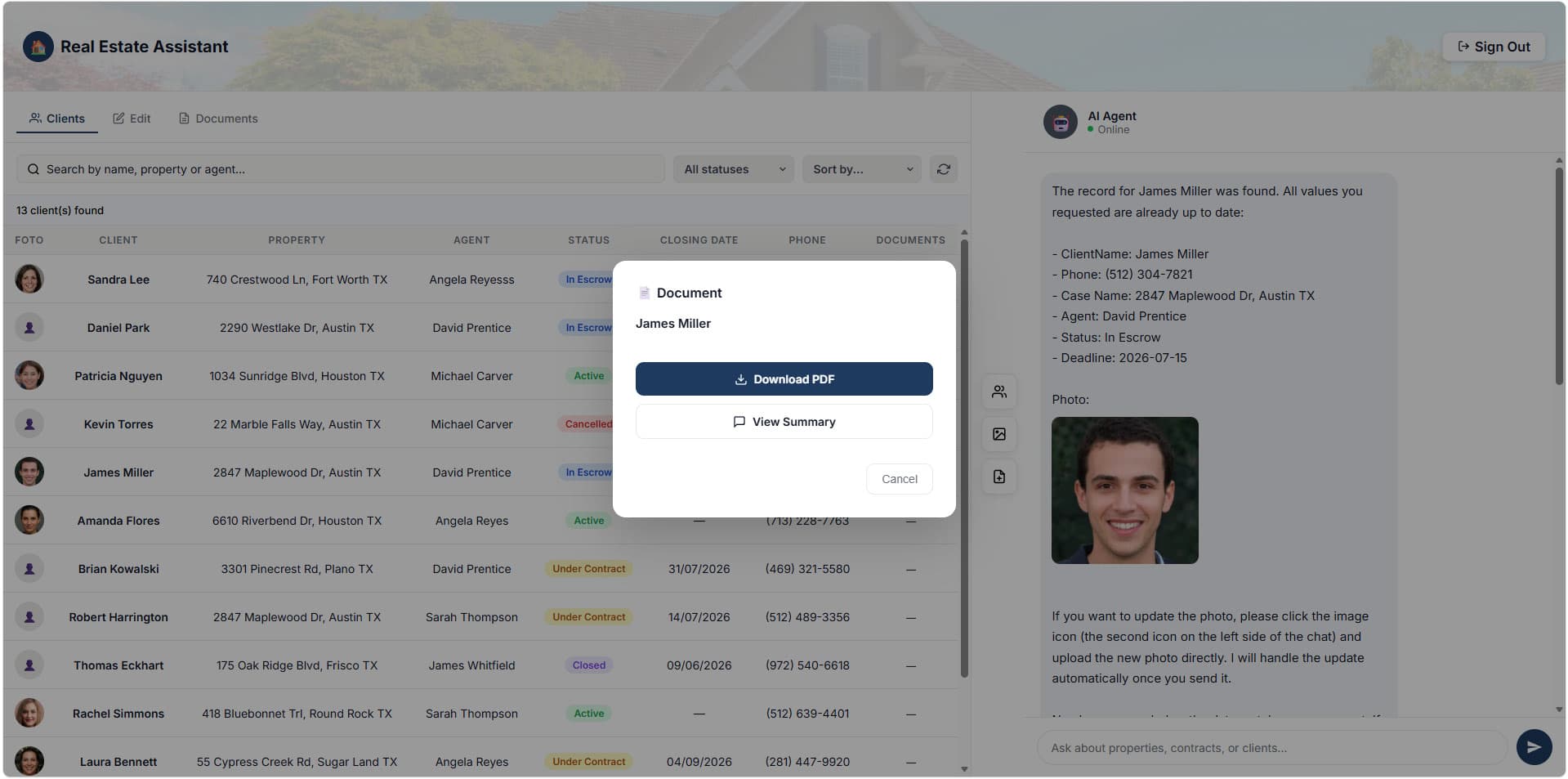Open James Miller photo in chat
Image resolution: width=1568 pixels, height=779 pixels.
pos(1124,490)
